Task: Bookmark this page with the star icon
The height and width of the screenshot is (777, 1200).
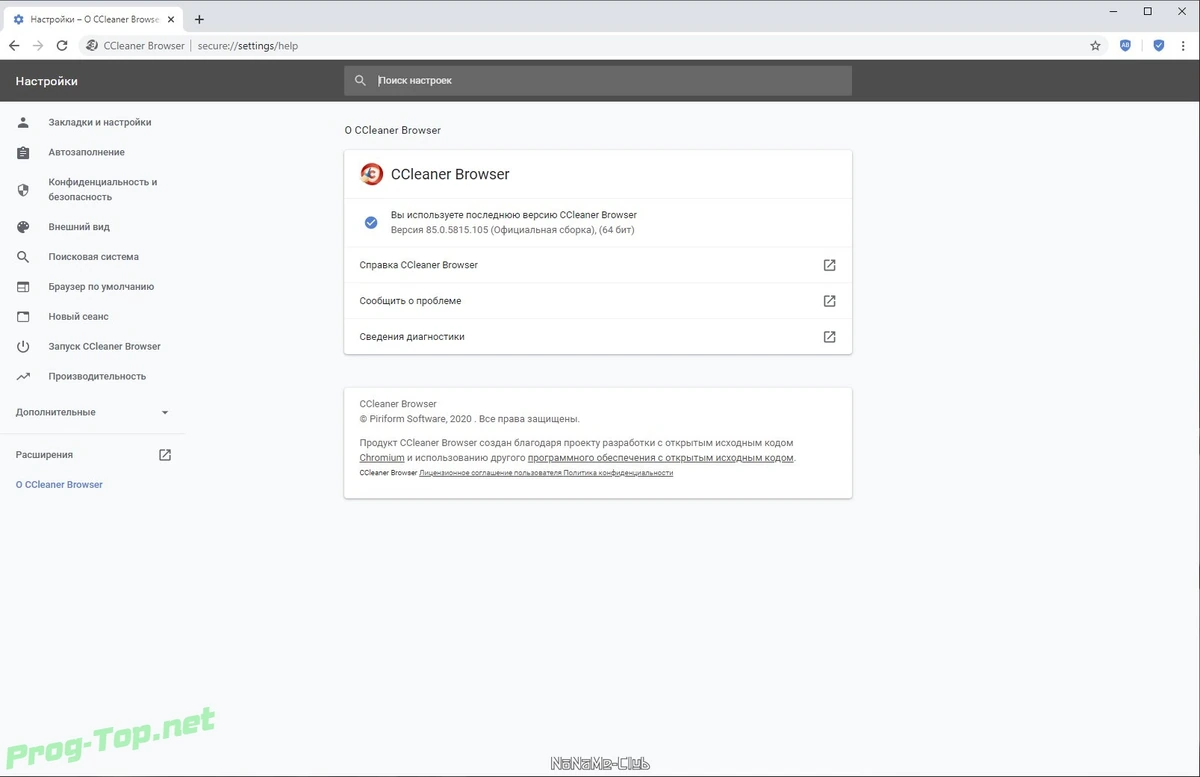Action: [x=1095, y=46]
